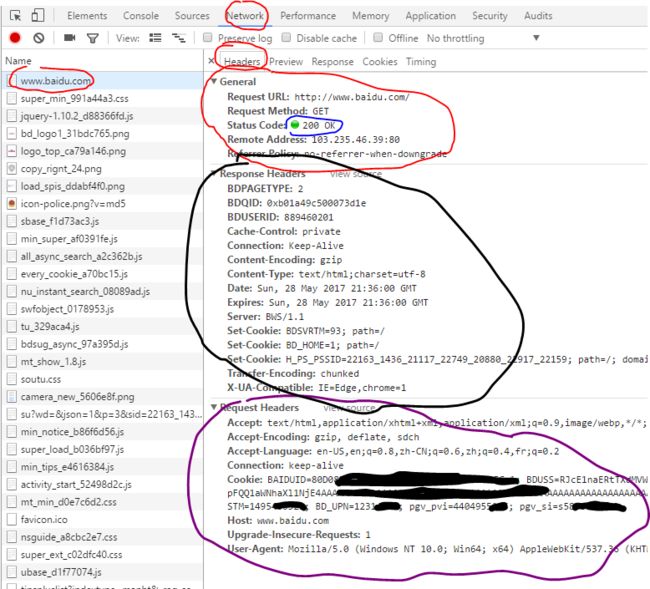Image resolution: width=650 pixels, height=589 pixels.
Task: Switch to the Application tab
Action: 431,16
